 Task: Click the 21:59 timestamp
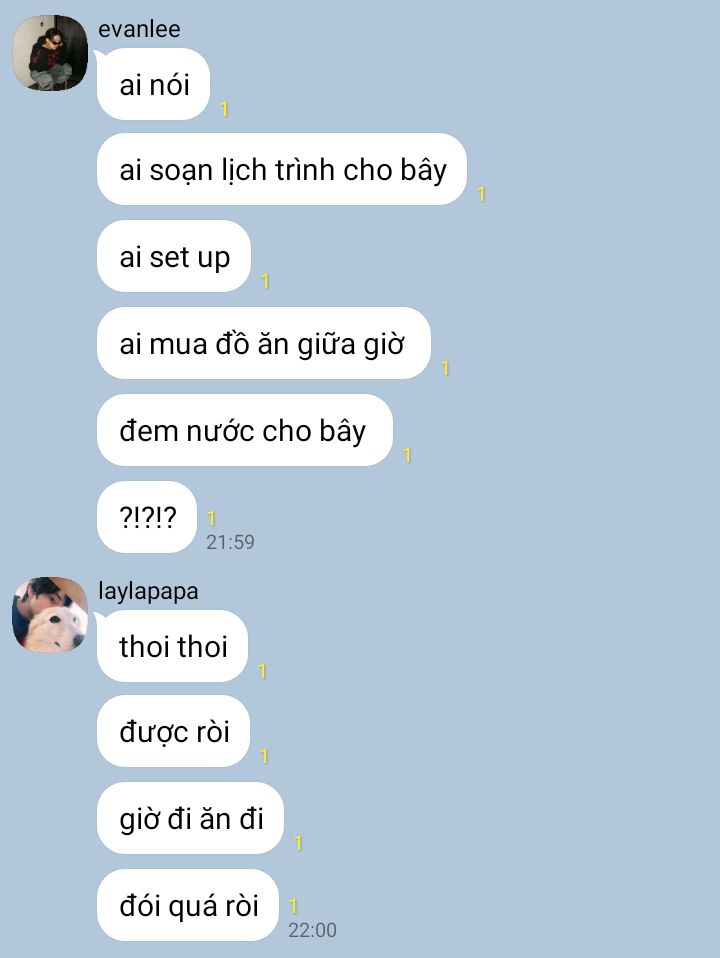[x=230, y=542]
